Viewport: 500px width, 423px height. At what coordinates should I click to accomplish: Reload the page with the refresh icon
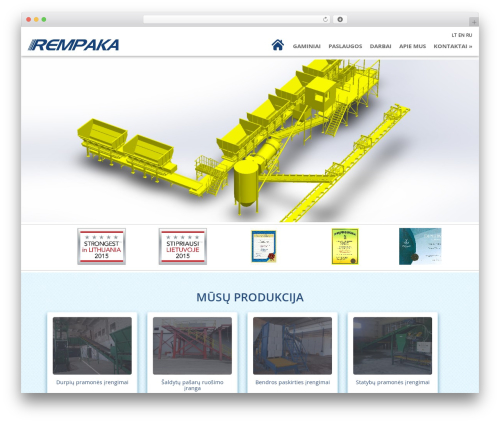tap(325, 20)
